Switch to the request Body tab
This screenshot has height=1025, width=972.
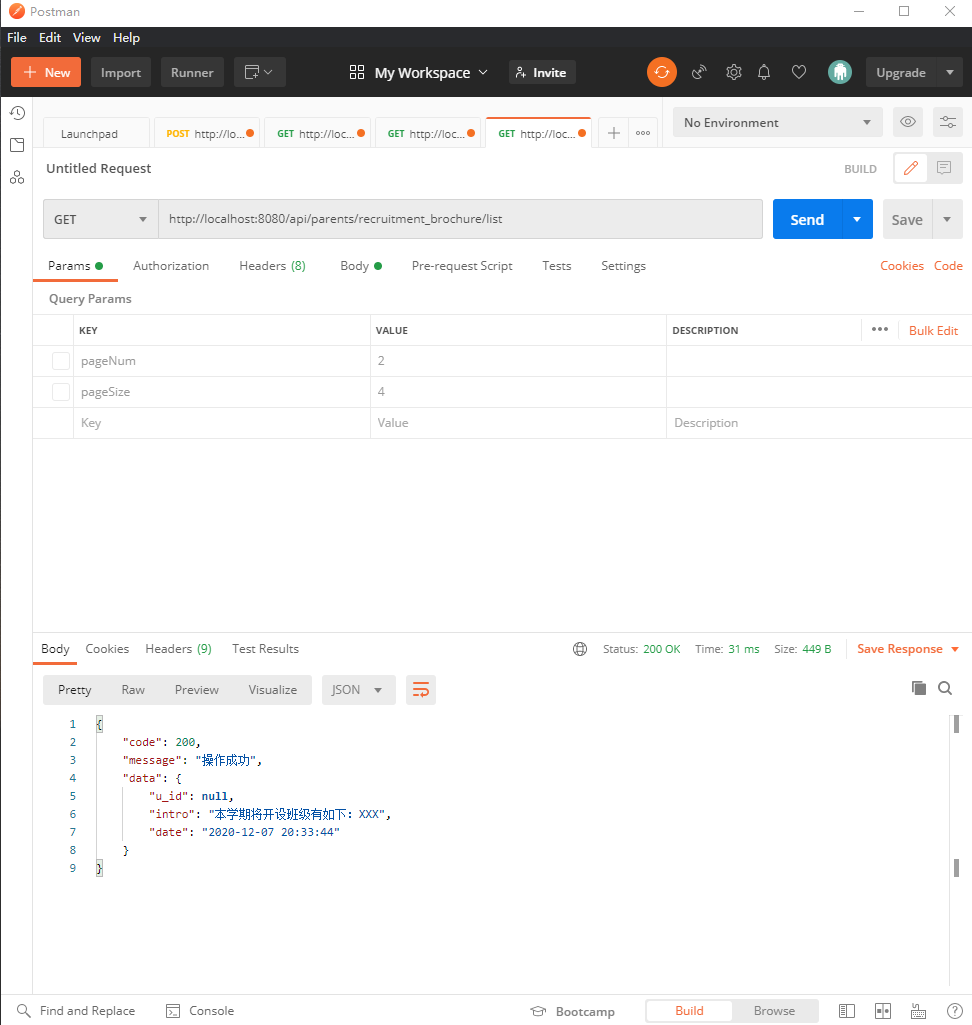[361, 266]
